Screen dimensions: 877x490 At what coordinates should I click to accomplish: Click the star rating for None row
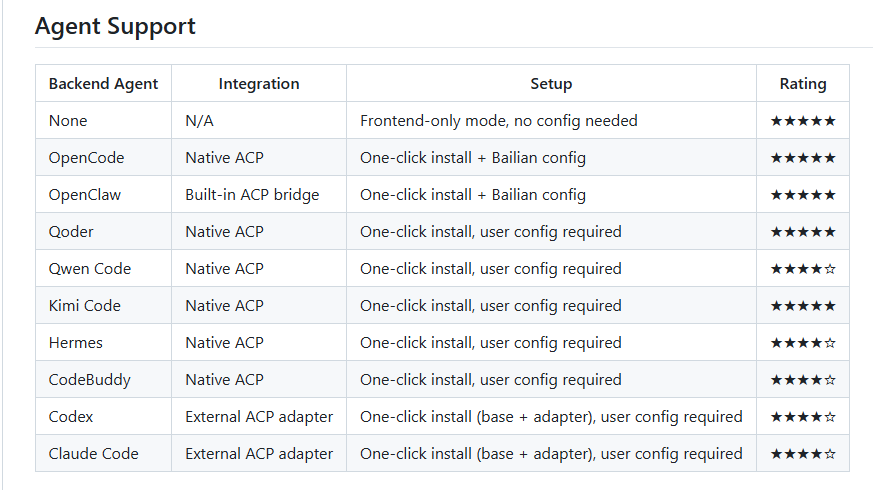pyautogui.click(x=803, y=121)
